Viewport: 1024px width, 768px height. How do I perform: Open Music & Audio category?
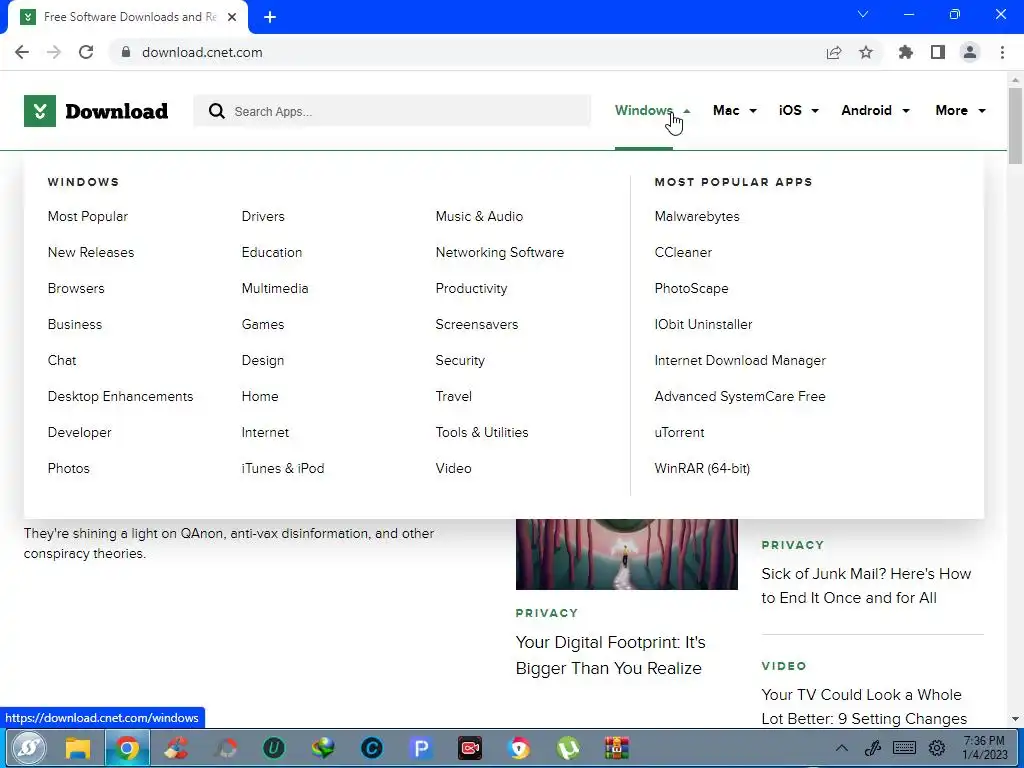[x=479, y=216]
